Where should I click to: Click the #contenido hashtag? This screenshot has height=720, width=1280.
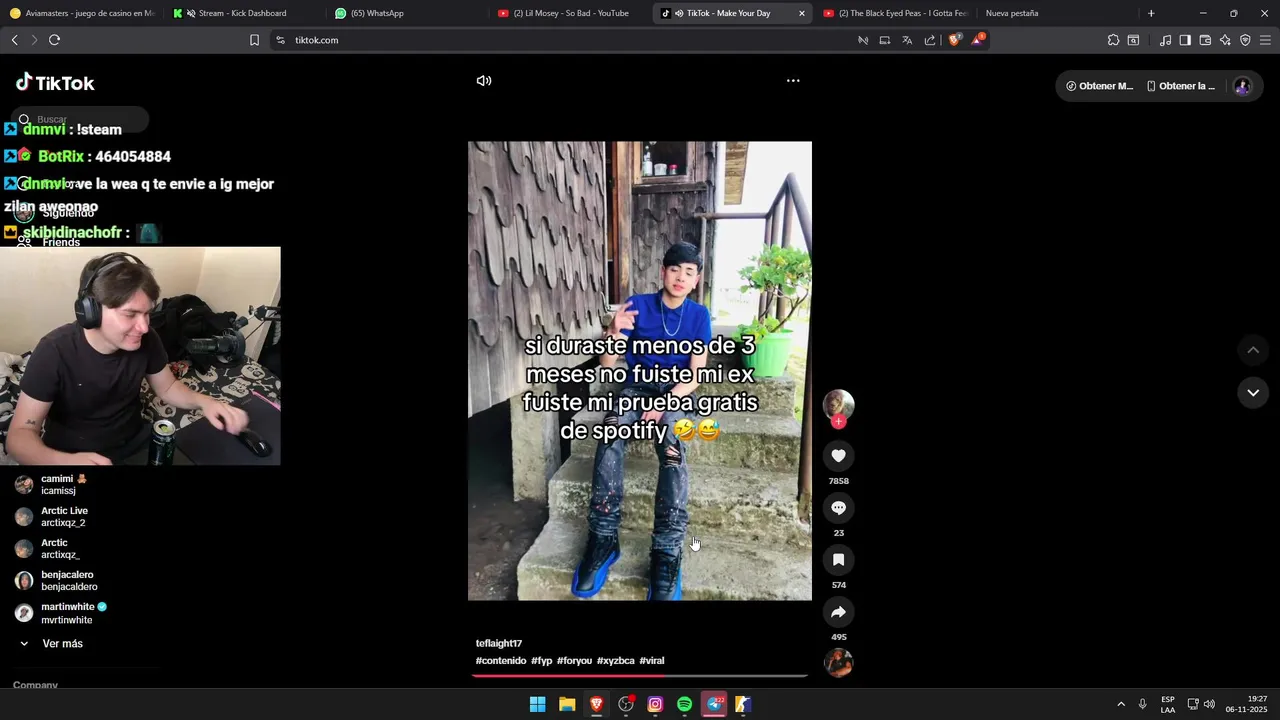501,661
